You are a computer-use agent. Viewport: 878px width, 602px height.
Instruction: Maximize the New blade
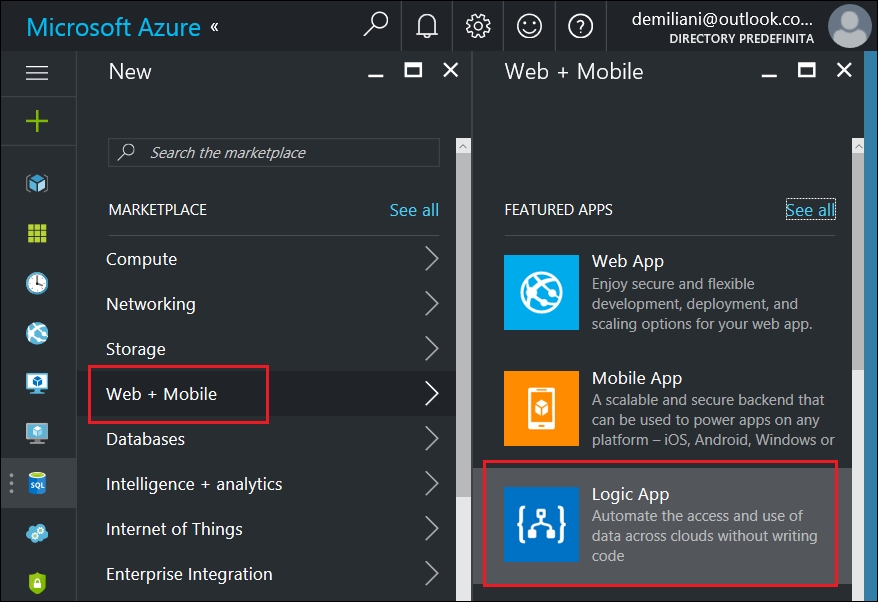point(413,70)
